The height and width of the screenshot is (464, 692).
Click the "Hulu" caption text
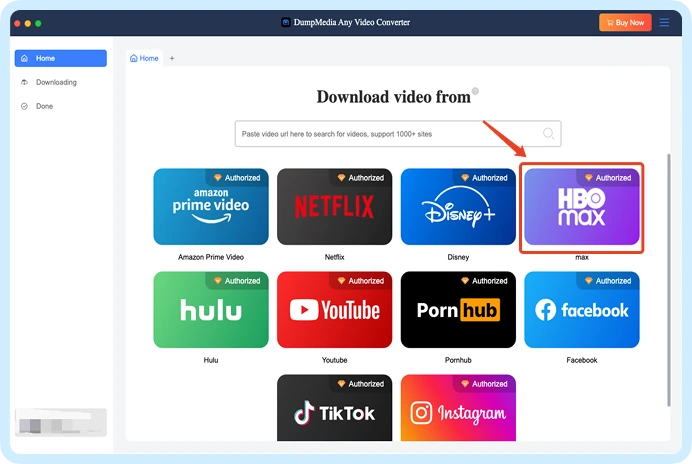pyautogui.click(x=211, y=360)
